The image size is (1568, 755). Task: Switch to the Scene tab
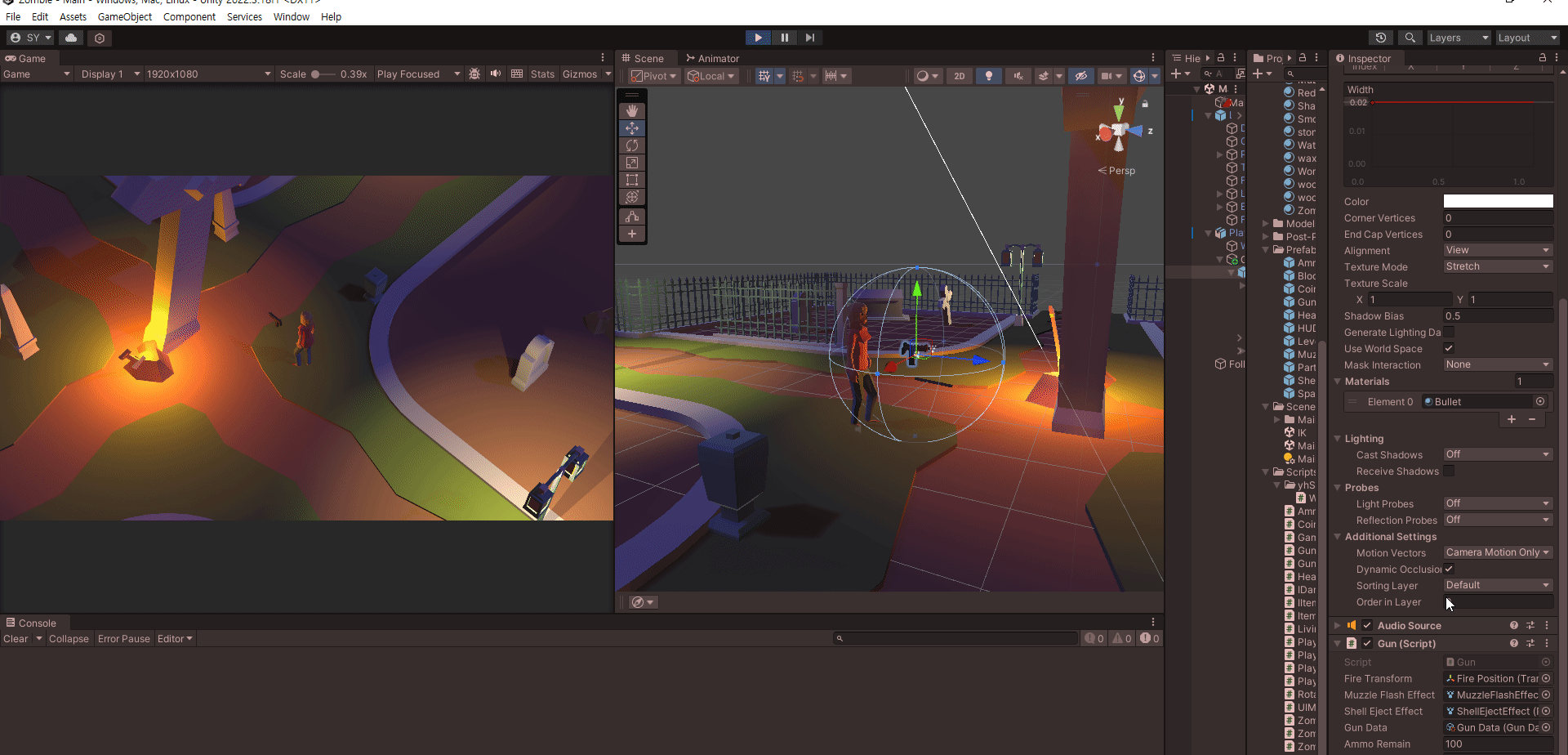[x=643, y=58]
